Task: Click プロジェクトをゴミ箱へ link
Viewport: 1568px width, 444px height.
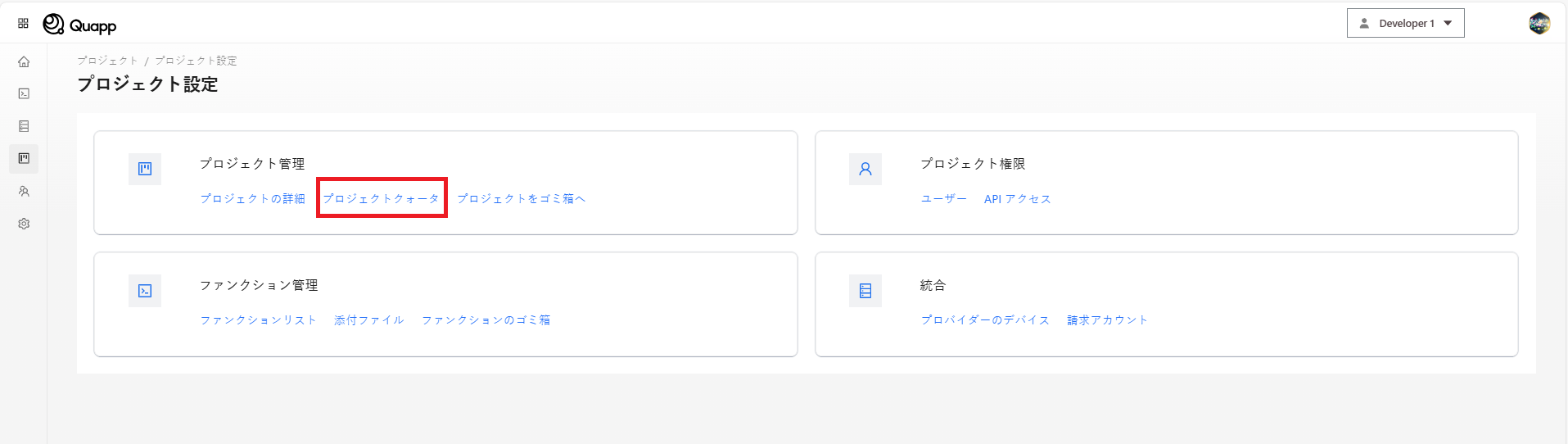Action: (521, 198)
